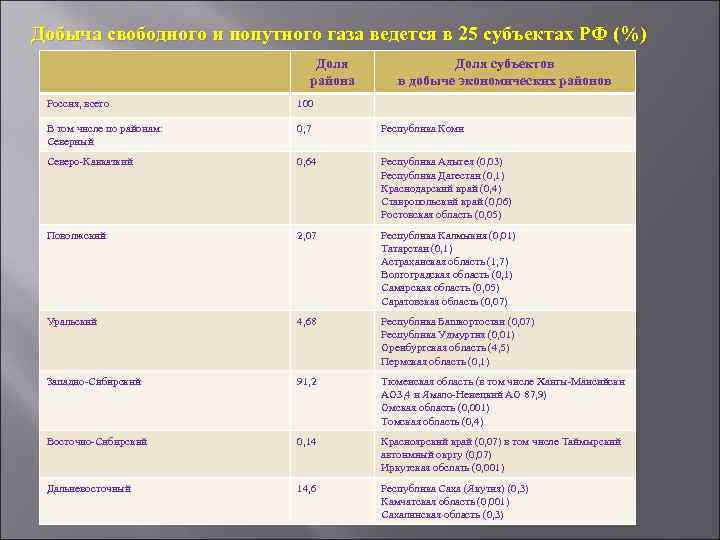This screenshot has width=720, height=540.
Task: Click the 'Западно-Сибирский' row label
Action: click(94, 382)
